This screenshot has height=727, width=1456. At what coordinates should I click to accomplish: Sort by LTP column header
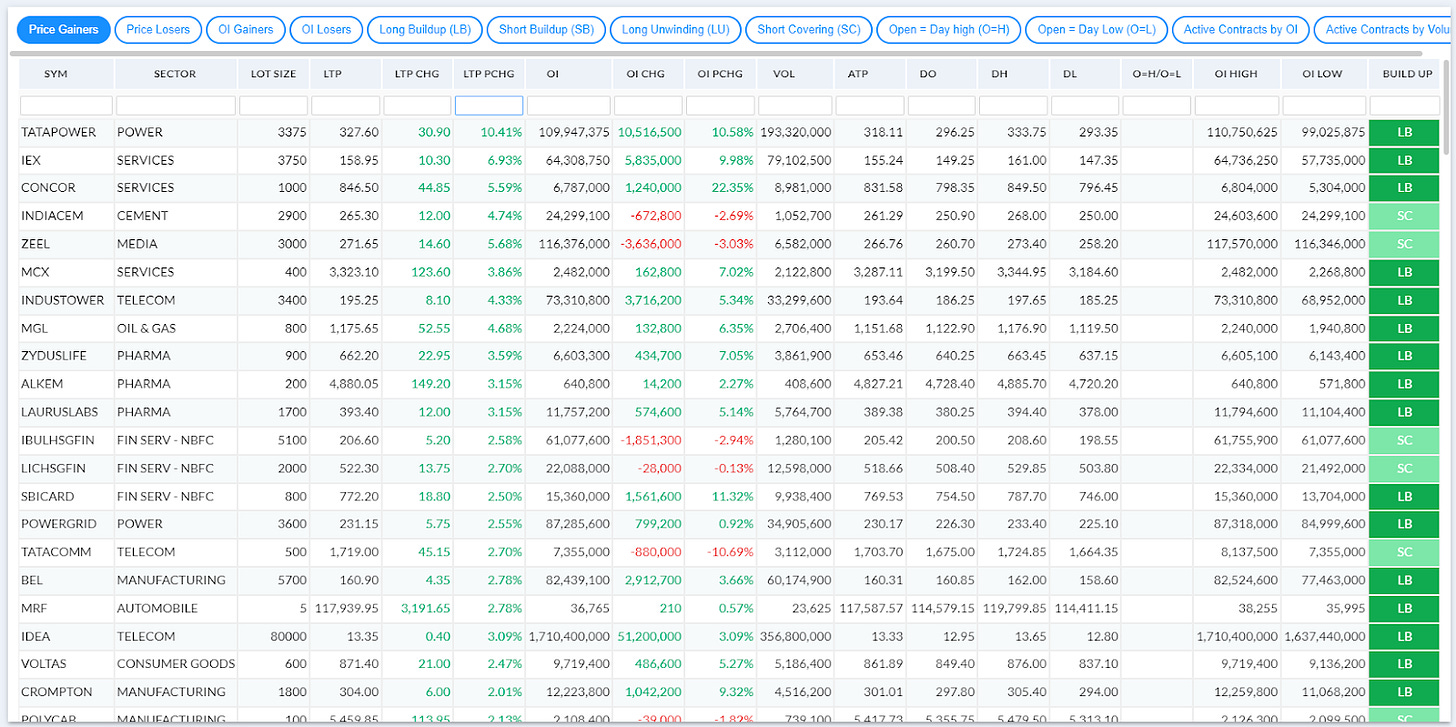[345, 74]
